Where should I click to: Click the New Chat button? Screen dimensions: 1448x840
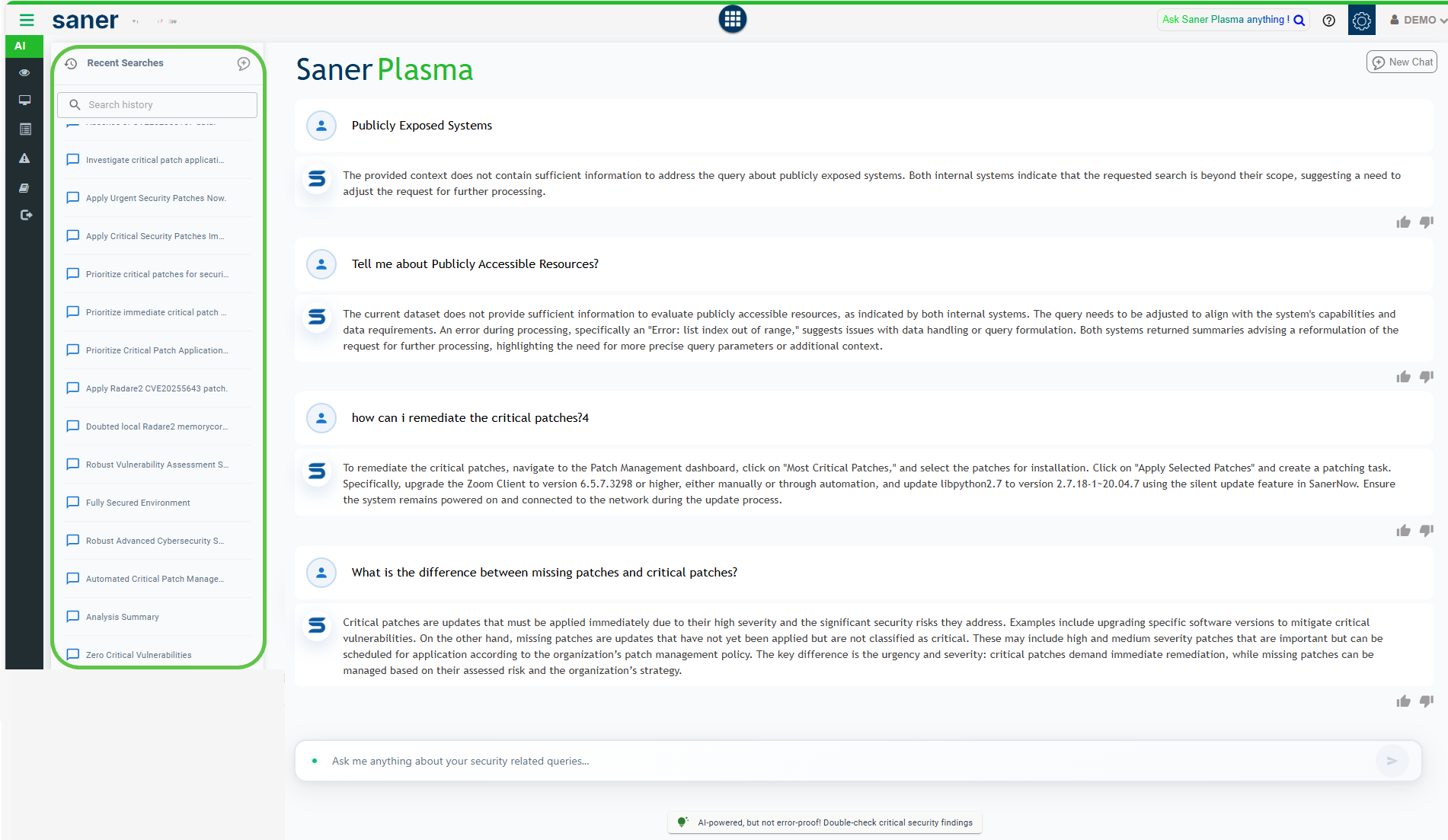(1402, 62)
